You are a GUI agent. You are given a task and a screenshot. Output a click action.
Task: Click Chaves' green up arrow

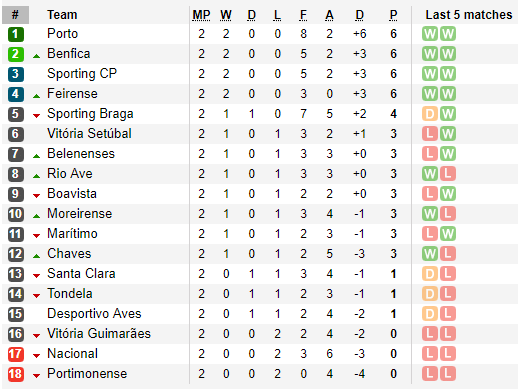37,256
